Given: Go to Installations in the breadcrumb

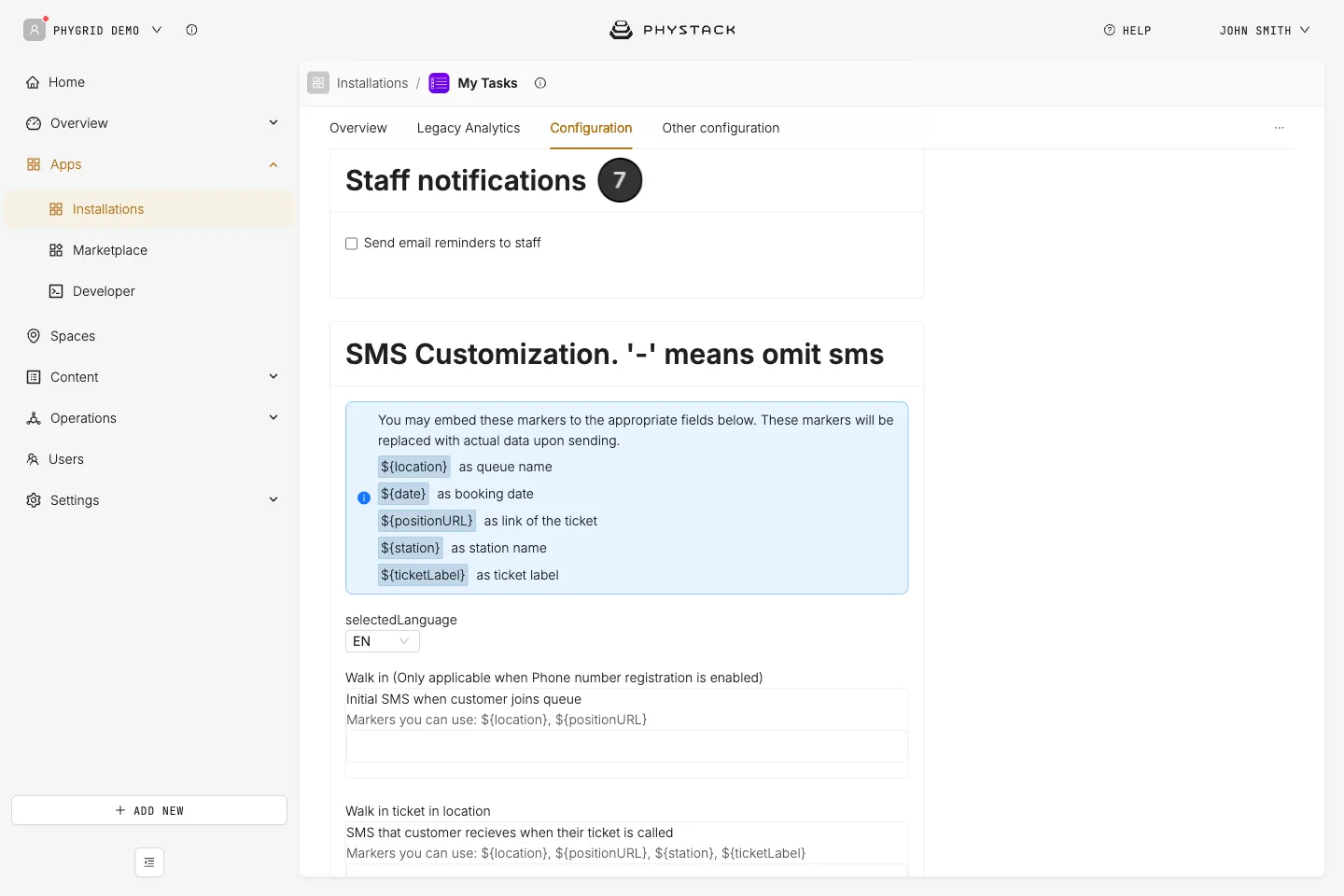Looking at the screenshot, I should coord(372,83).
